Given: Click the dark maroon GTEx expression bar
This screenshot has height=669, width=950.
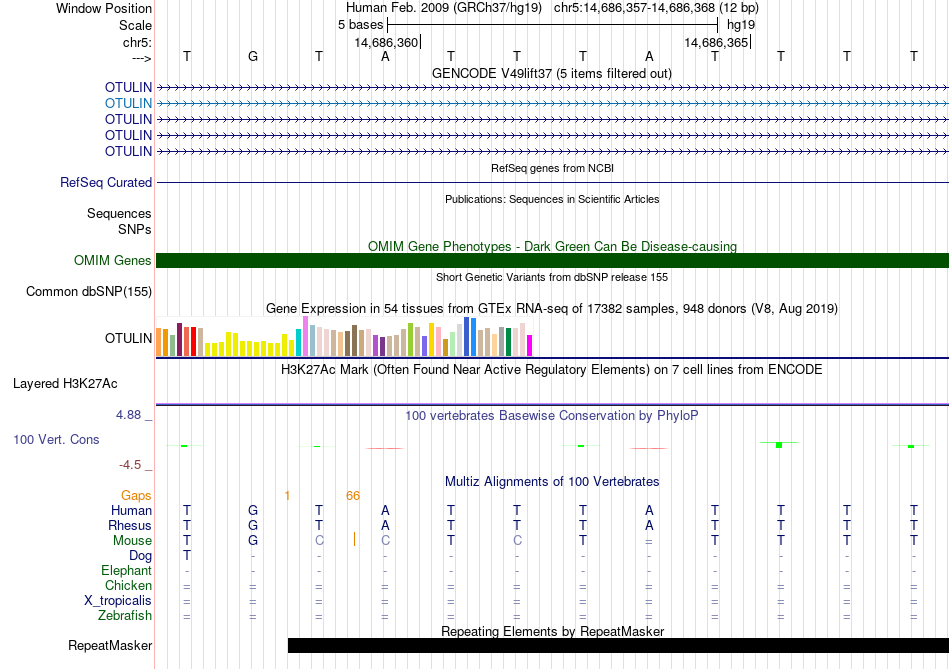Looking at the screenshot, I should (x=179, y=339).
